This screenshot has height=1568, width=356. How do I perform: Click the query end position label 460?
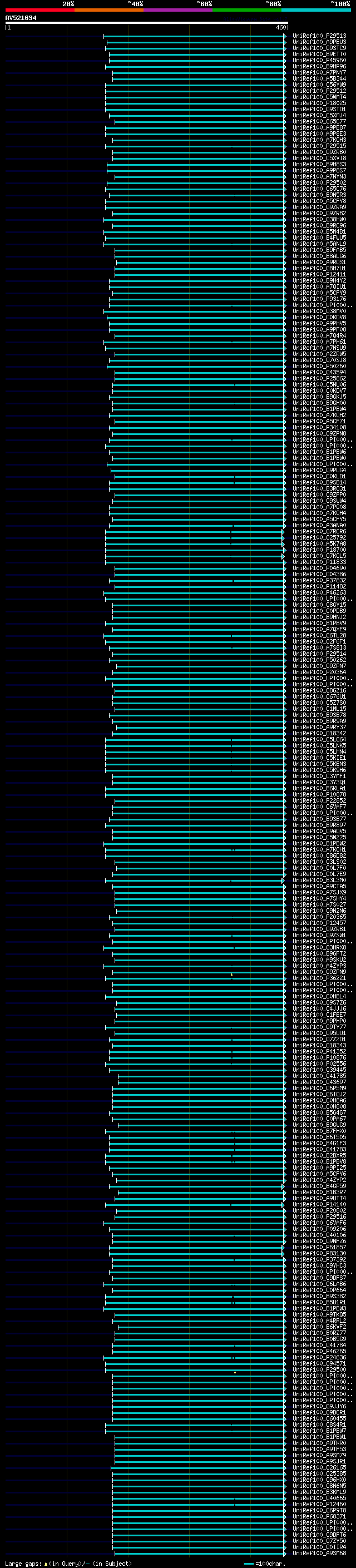280,27
